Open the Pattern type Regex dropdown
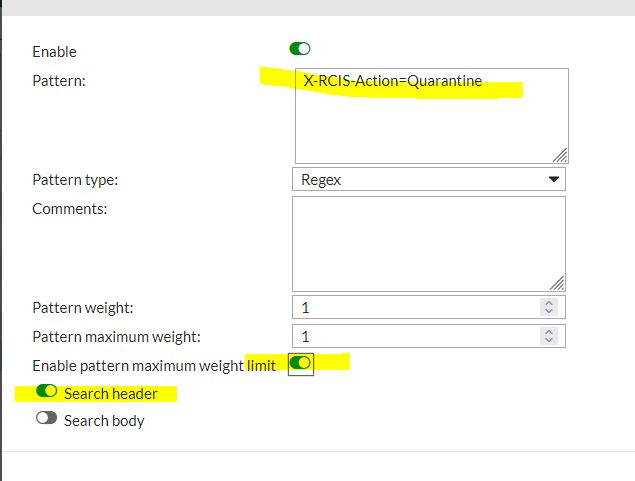The height and width of the screenshot is (481, 635). (x=428, y=180)
